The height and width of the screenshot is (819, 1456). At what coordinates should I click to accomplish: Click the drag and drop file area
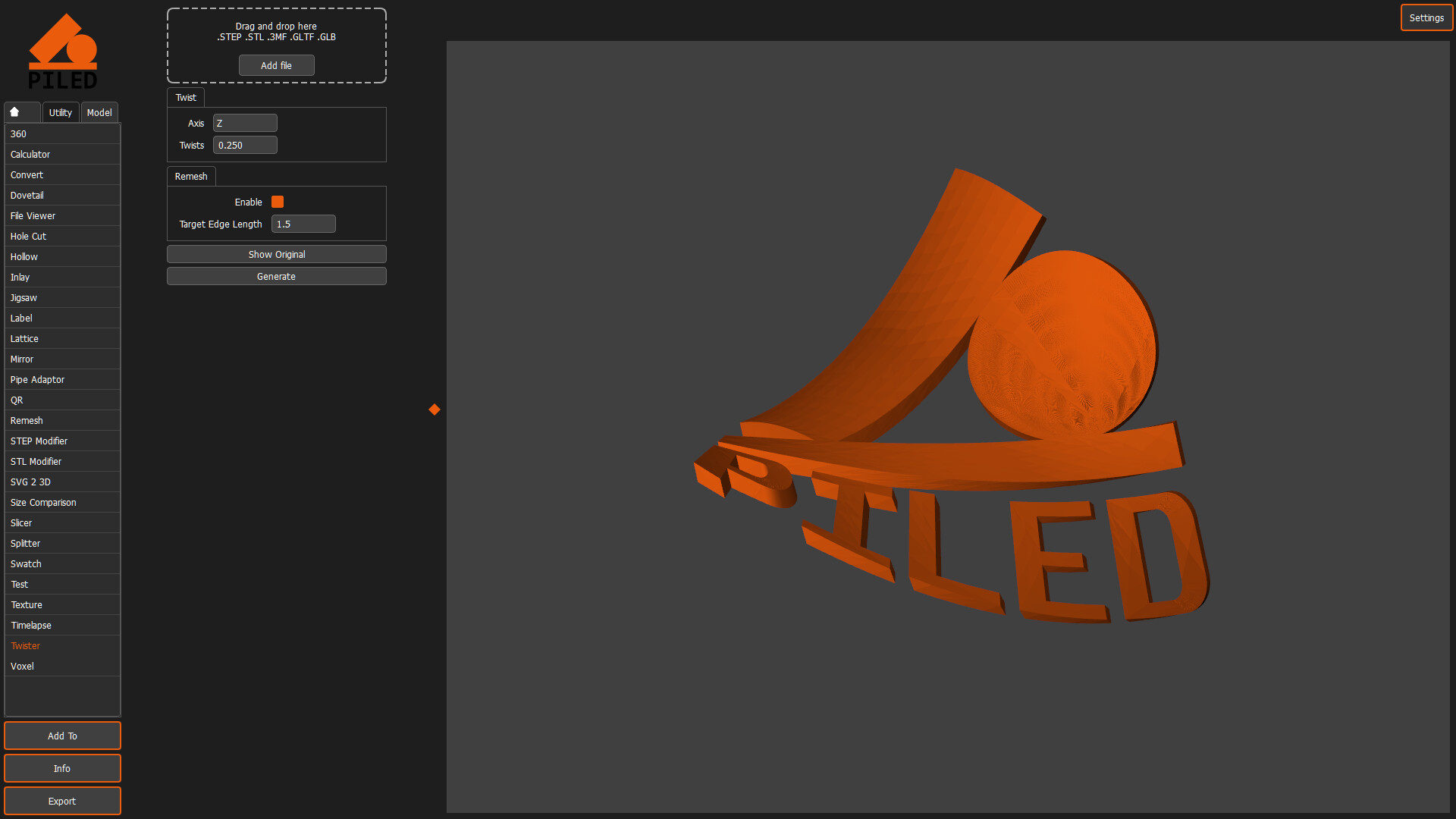click(x=277, y=45)
